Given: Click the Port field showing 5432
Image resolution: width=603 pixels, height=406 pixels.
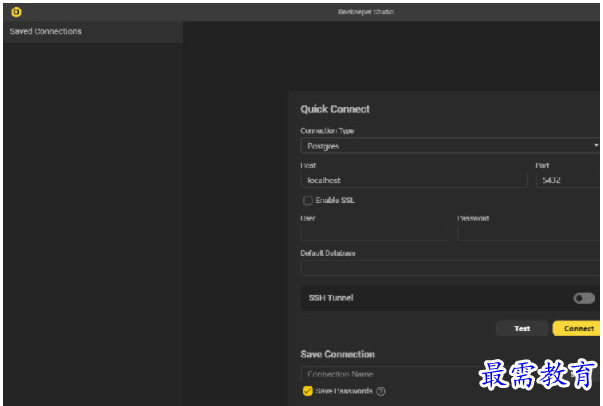Looking at the screenshot, I should pos(568,180).
